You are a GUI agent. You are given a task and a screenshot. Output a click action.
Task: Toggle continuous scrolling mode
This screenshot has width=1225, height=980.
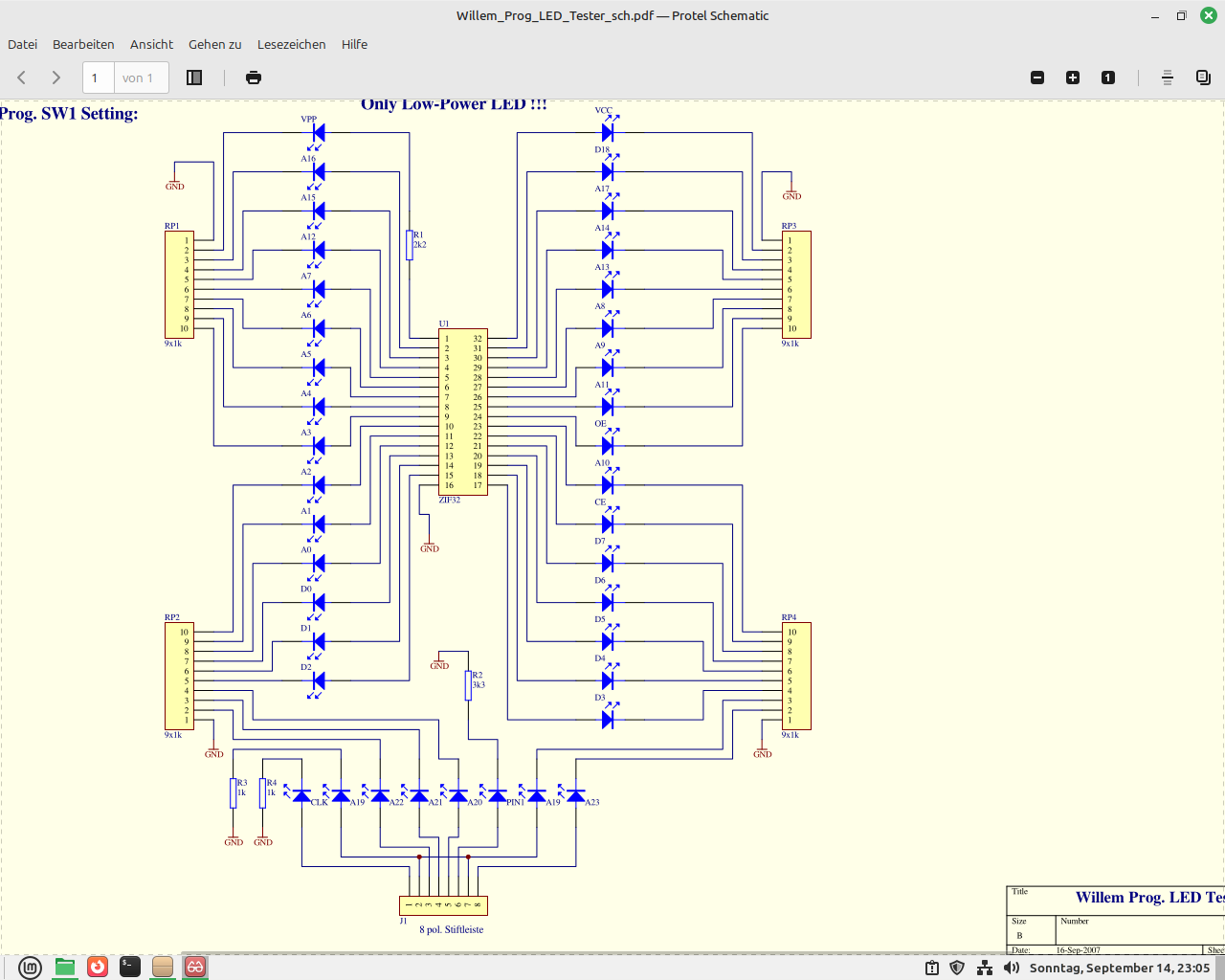coord(1168,78)
